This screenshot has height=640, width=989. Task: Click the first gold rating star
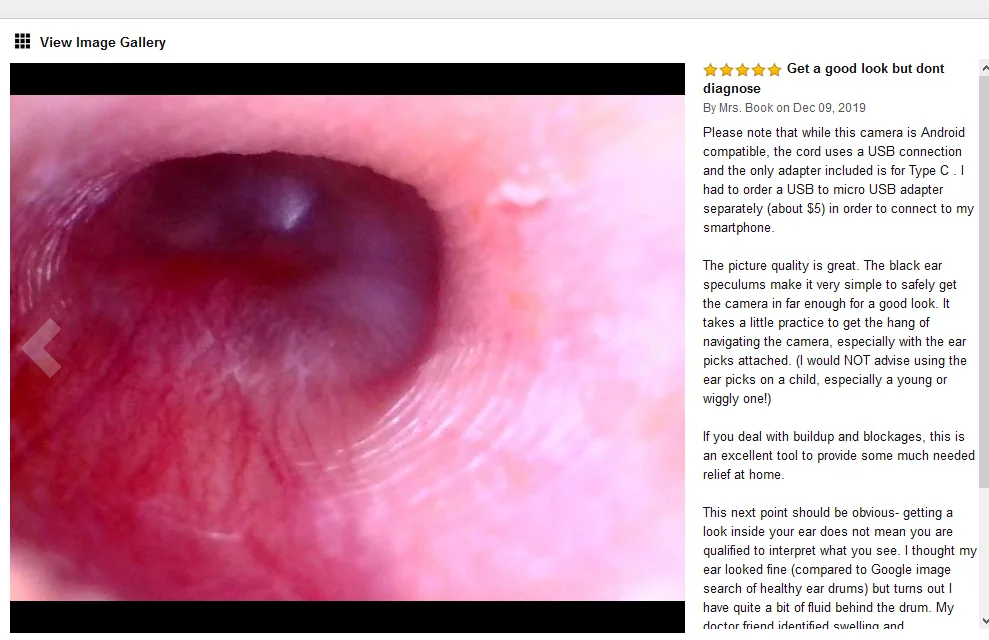coord(710,69)
